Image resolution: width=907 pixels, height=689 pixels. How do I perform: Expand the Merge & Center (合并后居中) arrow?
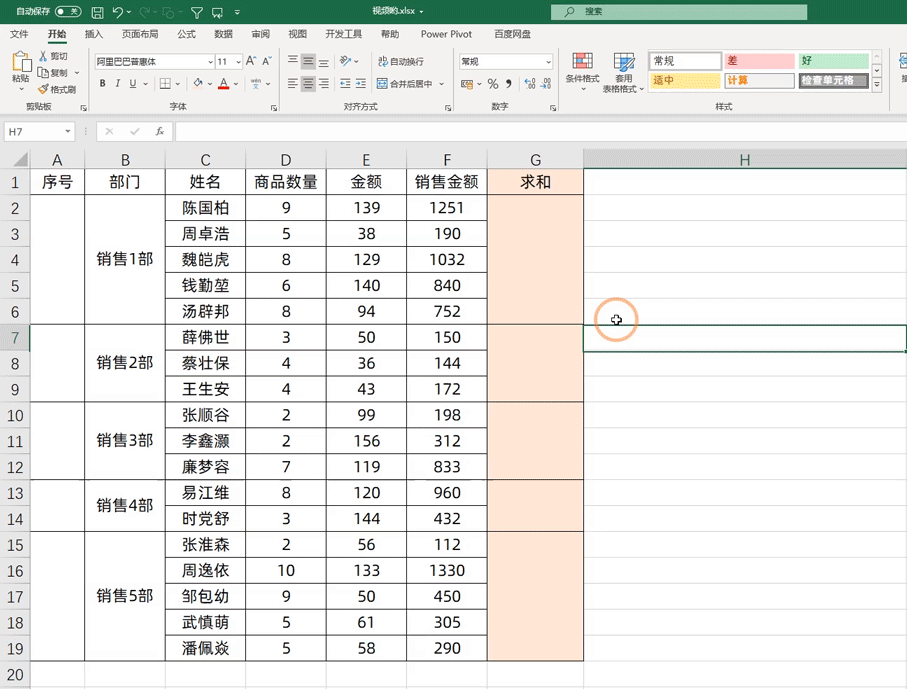(x=442, y=84)
